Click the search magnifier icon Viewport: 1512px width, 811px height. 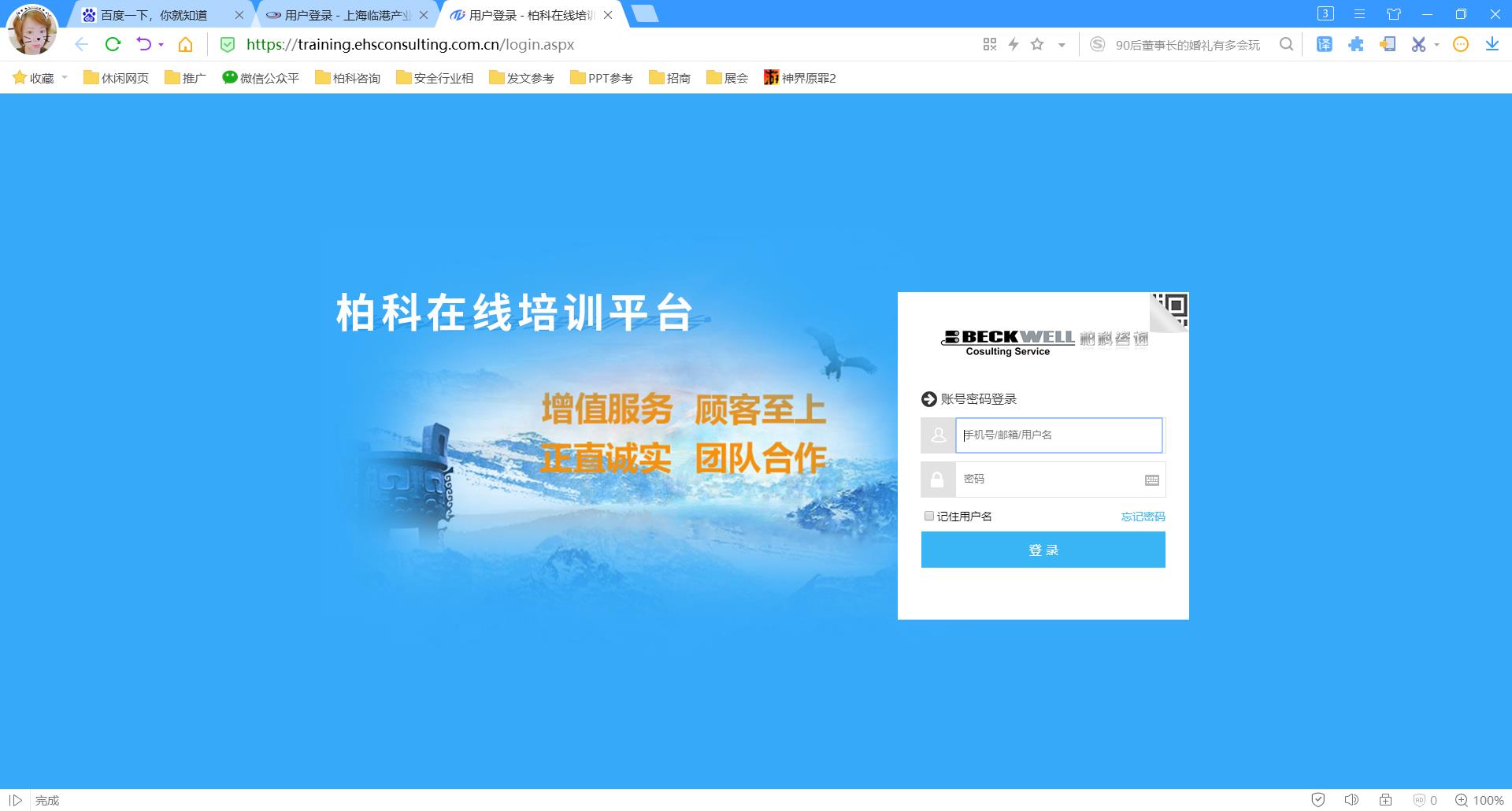pyautogui.click(x=1286, y=45)
